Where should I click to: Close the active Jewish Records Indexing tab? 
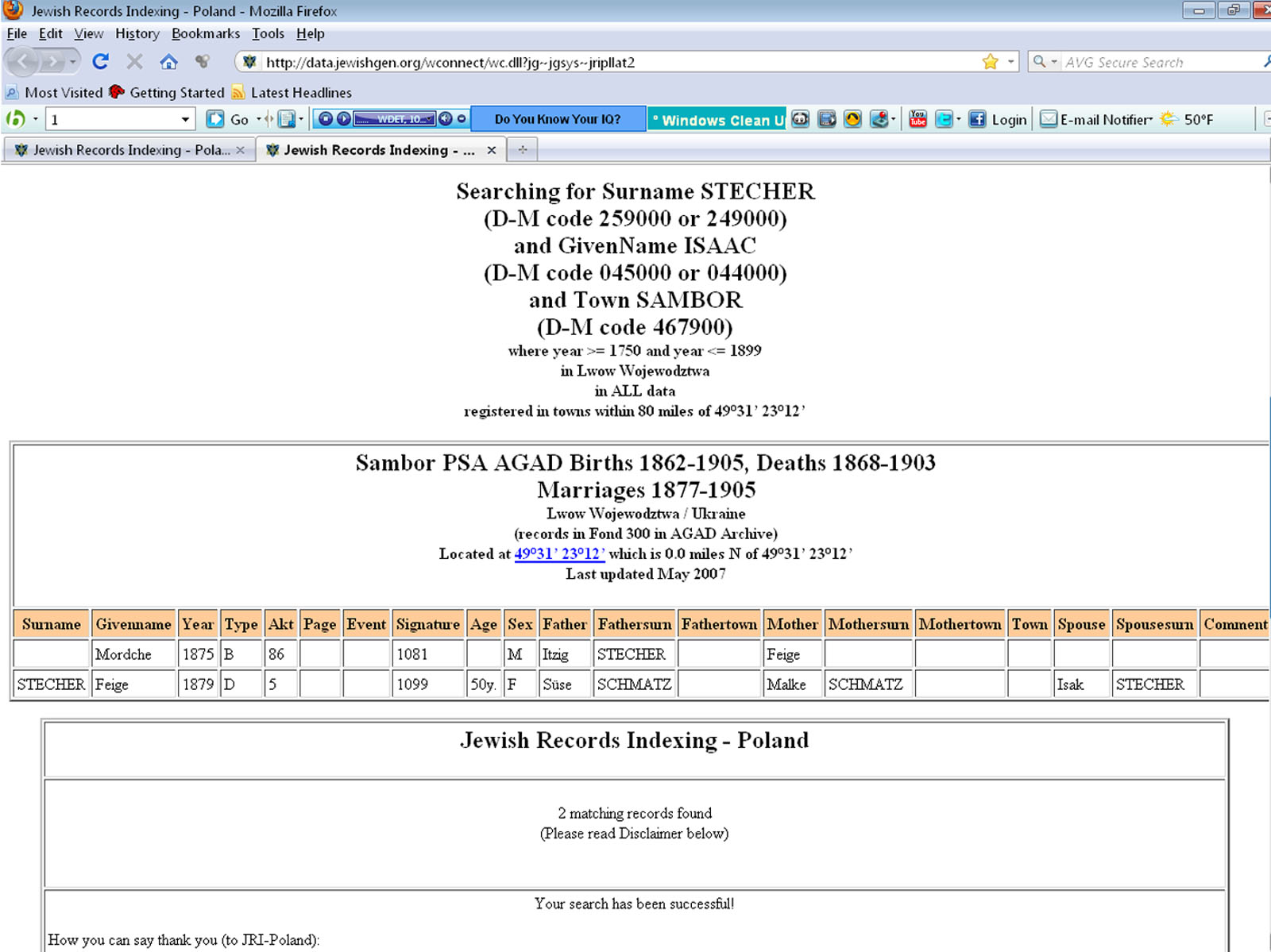click(492, 149)
